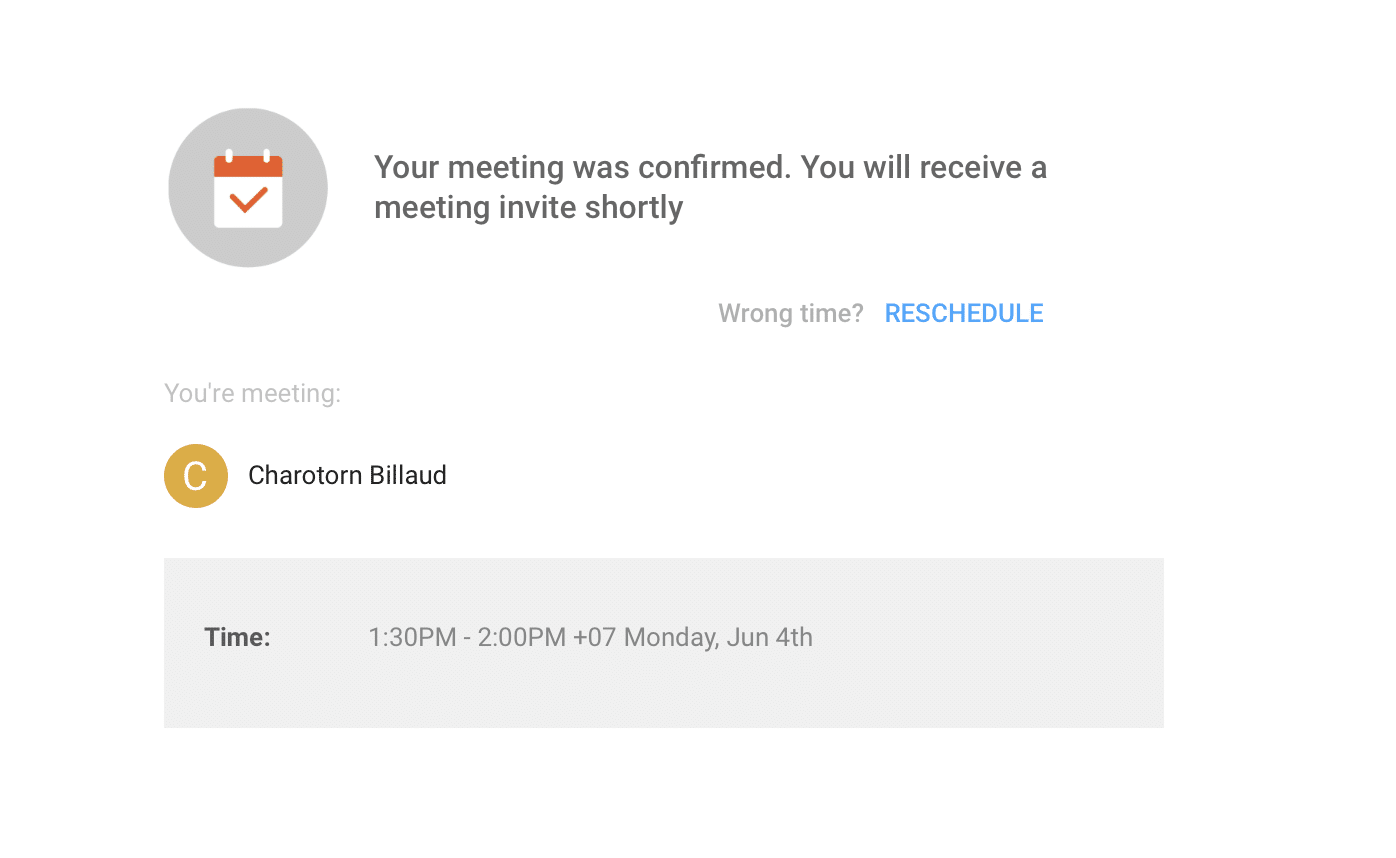
Task: Click the letter C inside the avatar
Action: 196,476
